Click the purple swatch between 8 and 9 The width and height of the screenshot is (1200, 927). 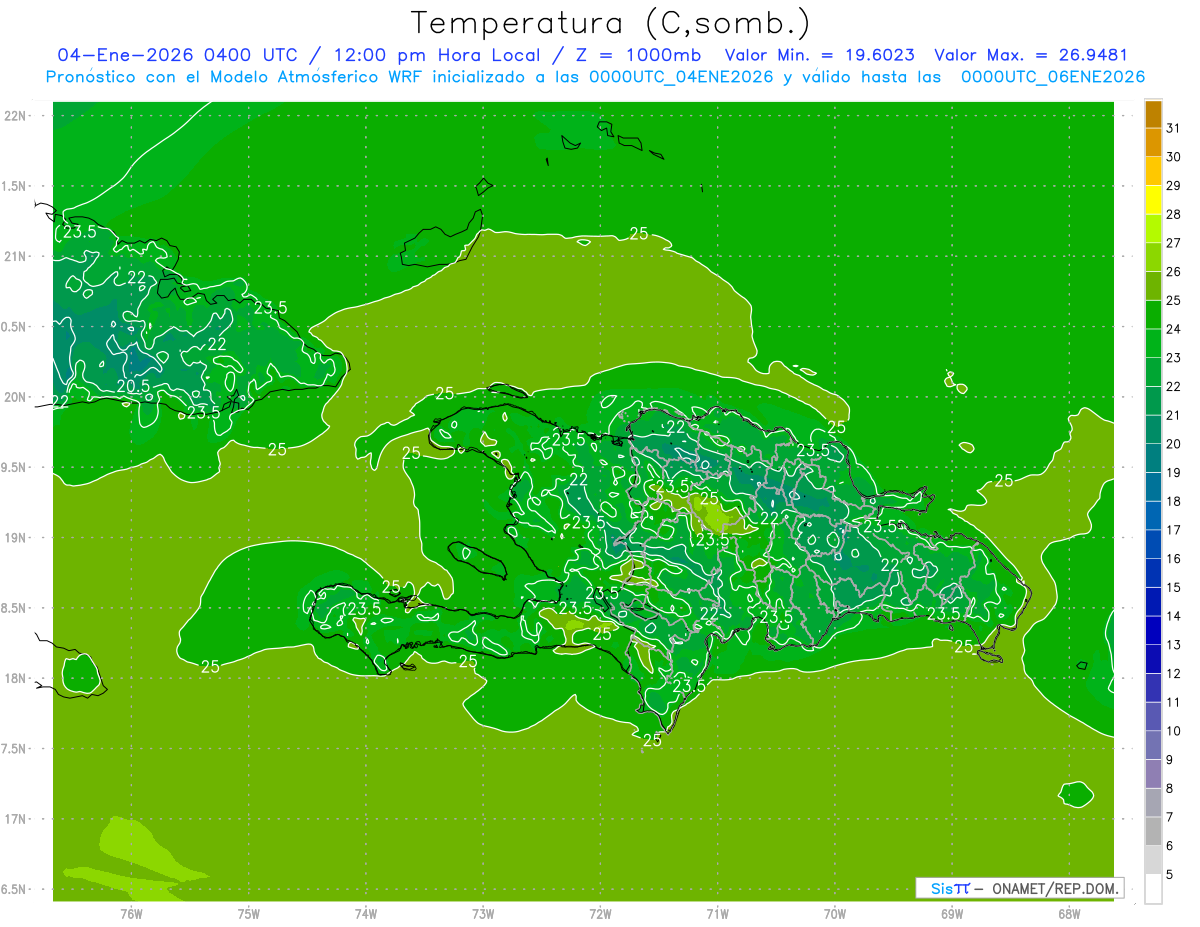coord(1153,775)
